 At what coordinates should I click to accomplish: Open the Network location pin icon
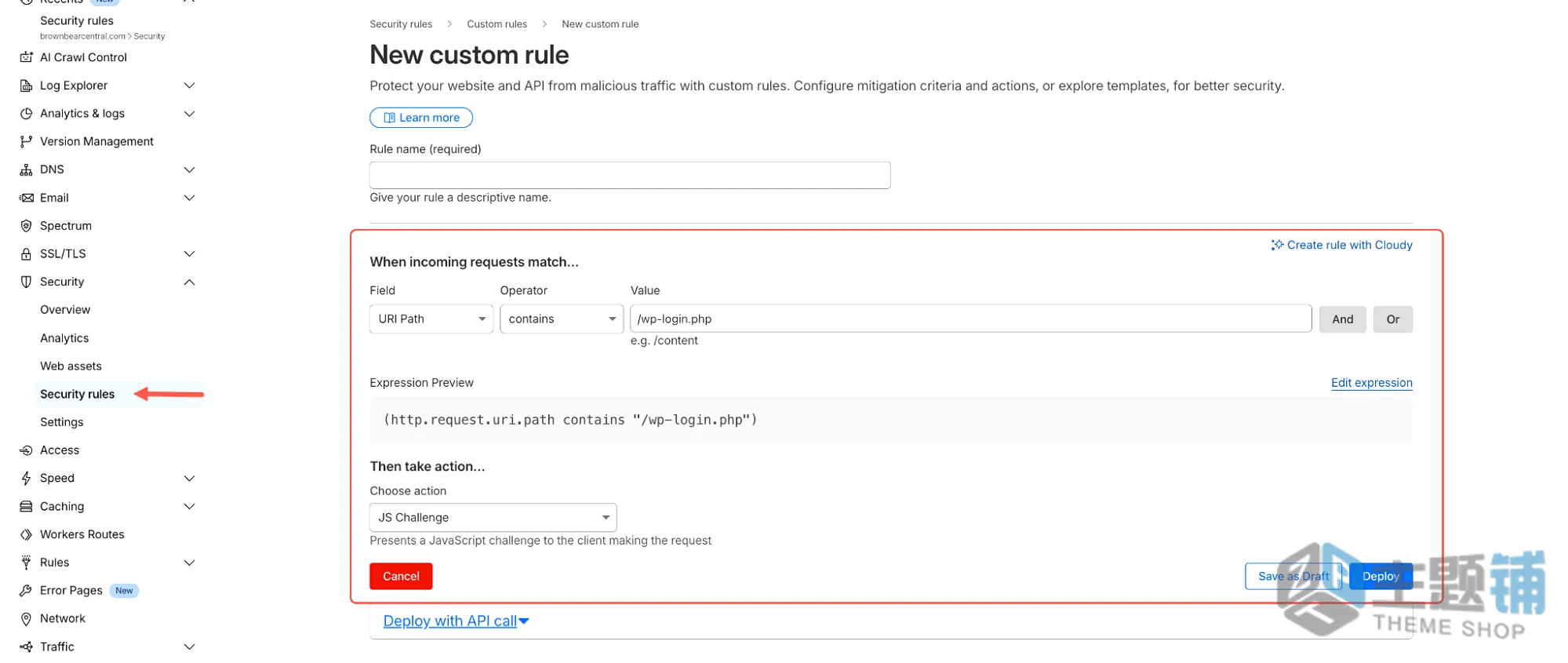(26, 618)
